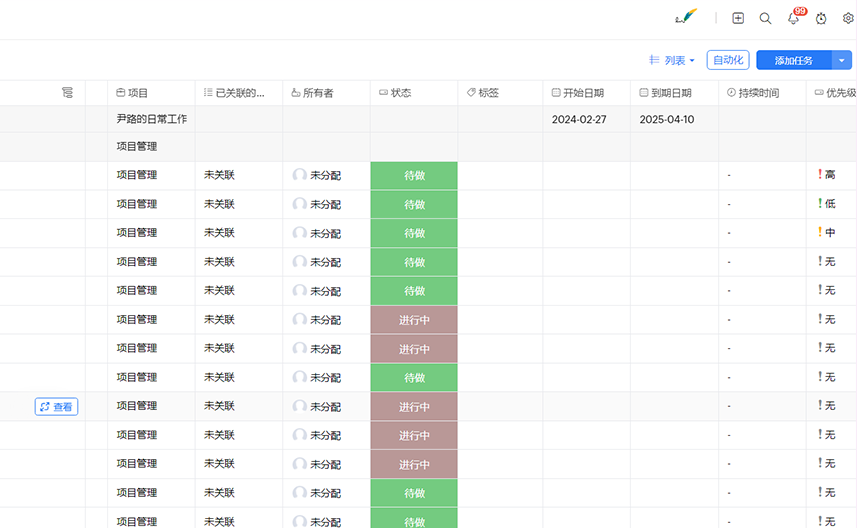Click the start date 2024-02-27
The image size is (857, 528).
tap(579, 119)
